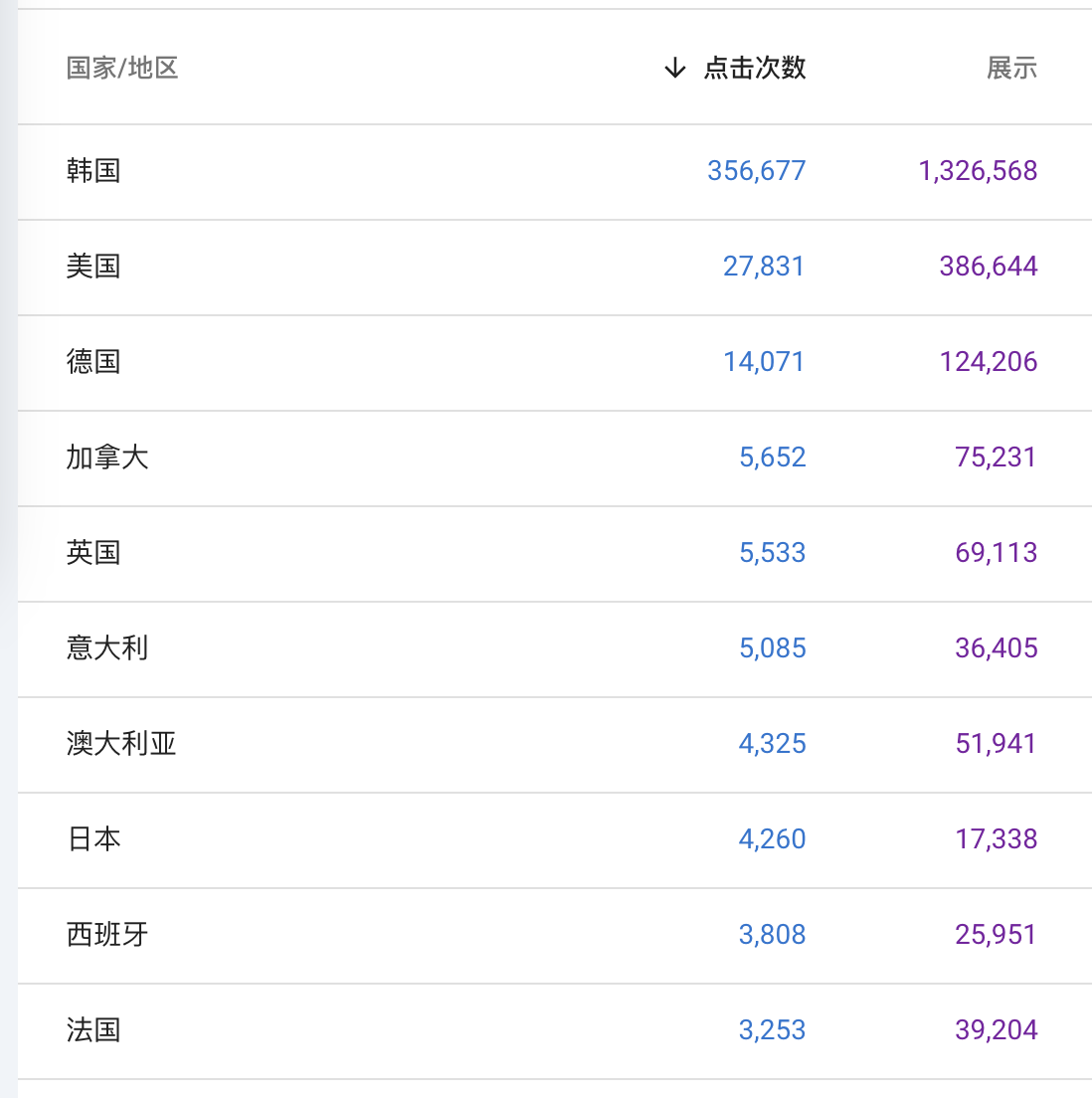
Task: Select the 韩国 country row label
Action: click(93, 171)
